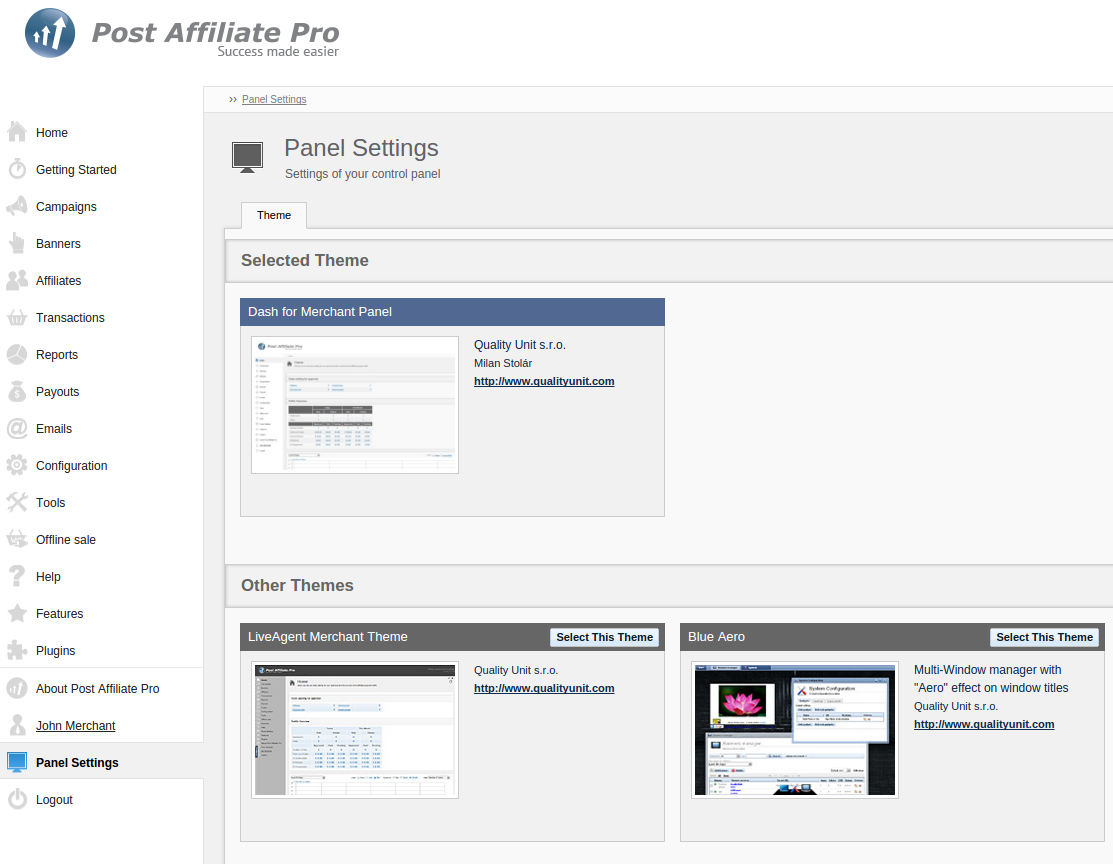Click the Reports pie chart icon

click(x=17, y=354)
